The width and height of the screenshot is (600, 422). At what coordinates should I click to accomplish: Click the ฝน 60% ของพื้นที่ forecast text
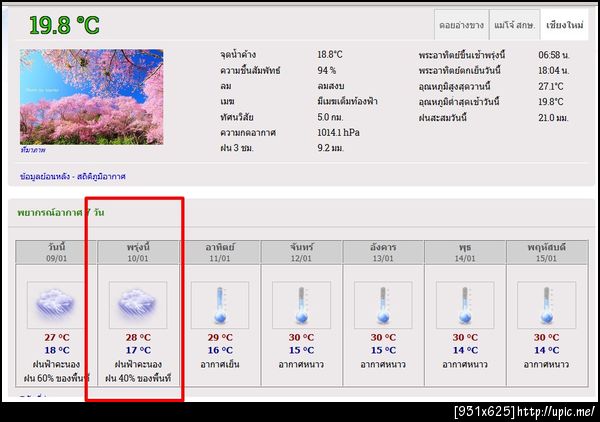57,379
